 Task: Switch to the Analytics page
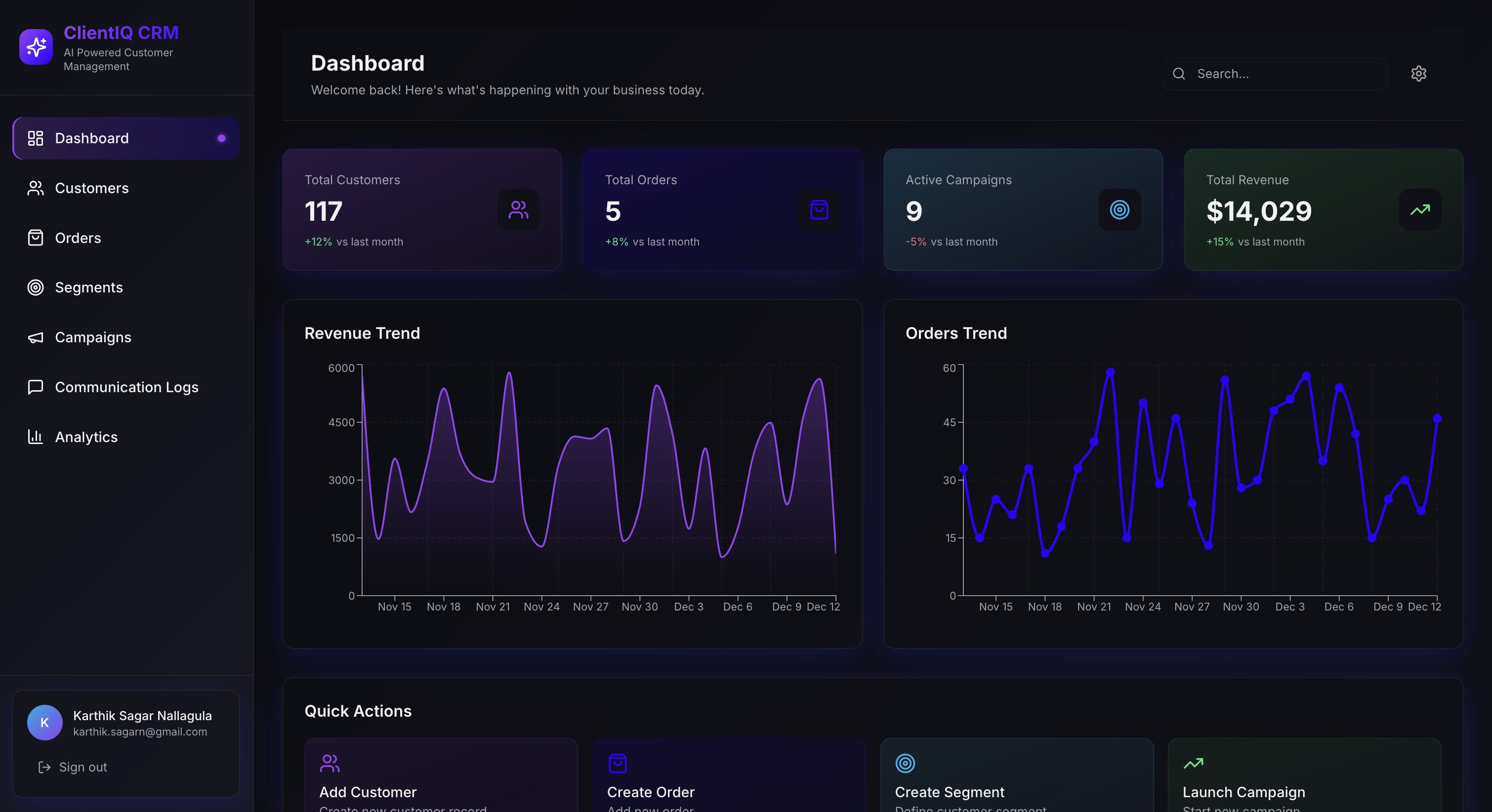[x=125, y=437]
